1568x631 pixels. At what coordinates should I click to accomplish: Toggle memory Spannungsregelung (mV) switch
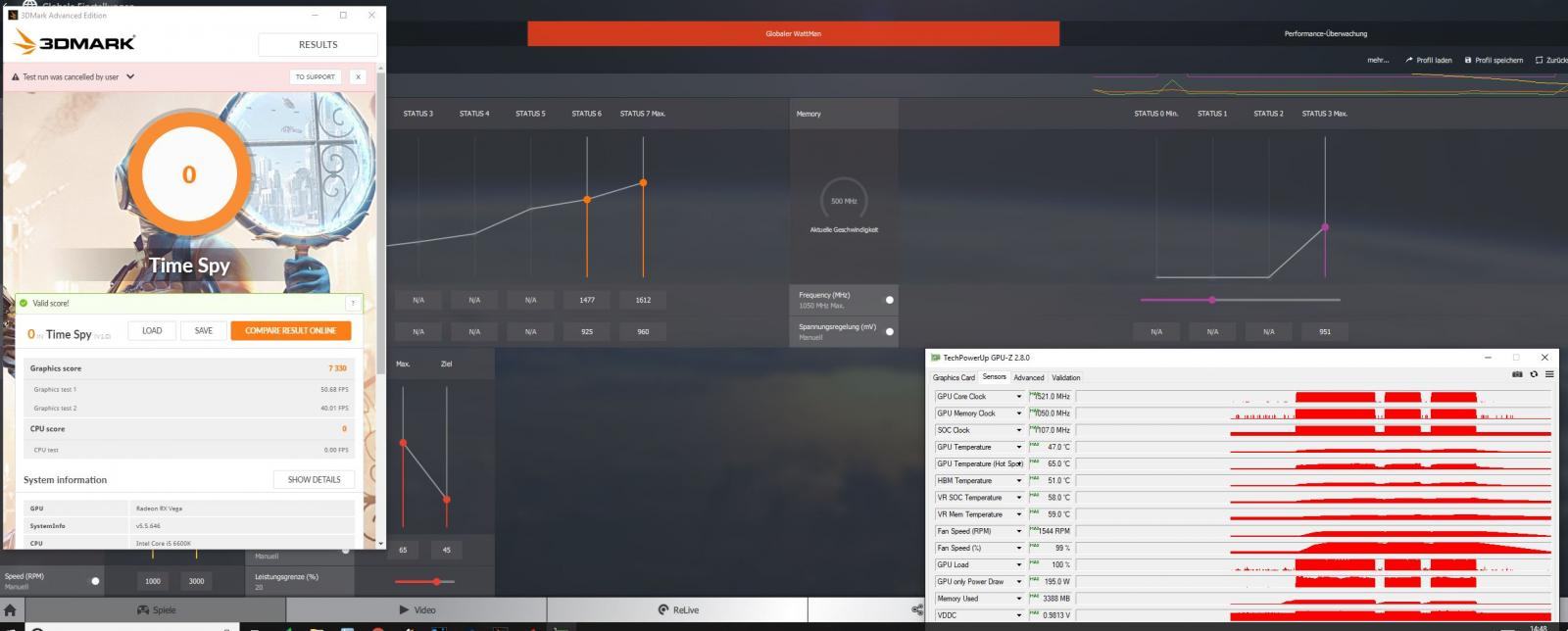(x=890, y=331)
